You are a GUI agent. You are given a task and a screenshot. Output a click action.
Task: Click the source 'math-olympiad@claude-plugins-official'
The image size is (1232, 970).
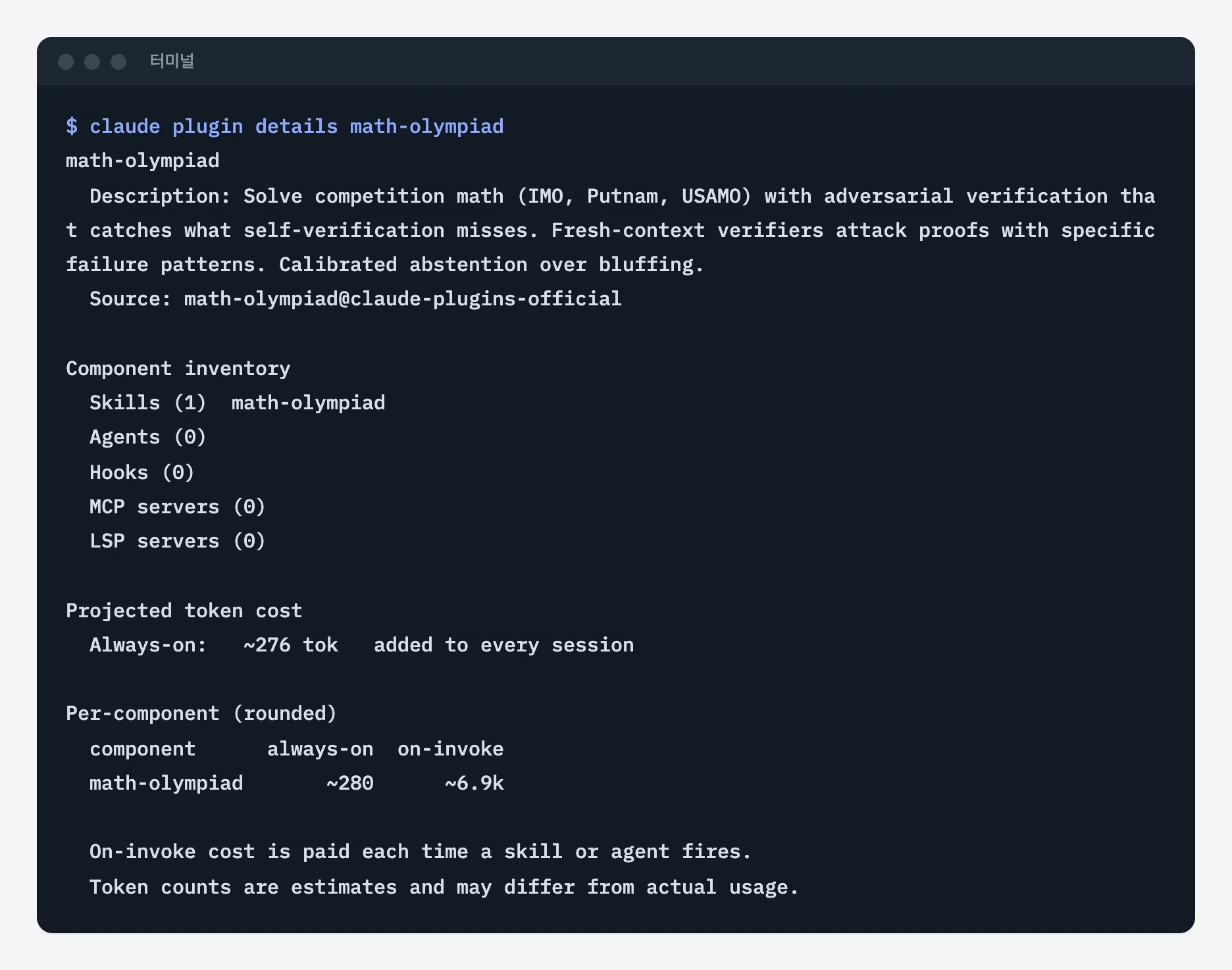tap(403, 299)
